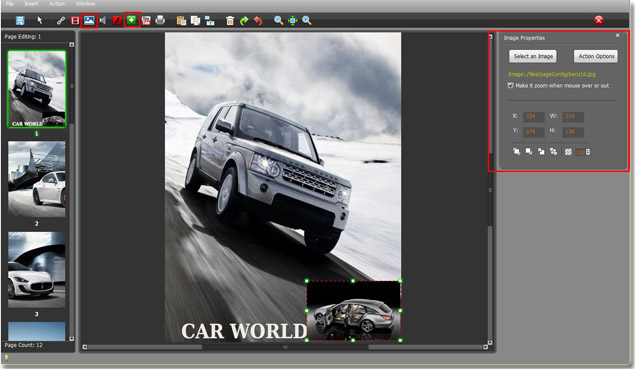Click the X position input field
Screen dimensions: 635x369
pyautogui.click(x=533, y=117)
